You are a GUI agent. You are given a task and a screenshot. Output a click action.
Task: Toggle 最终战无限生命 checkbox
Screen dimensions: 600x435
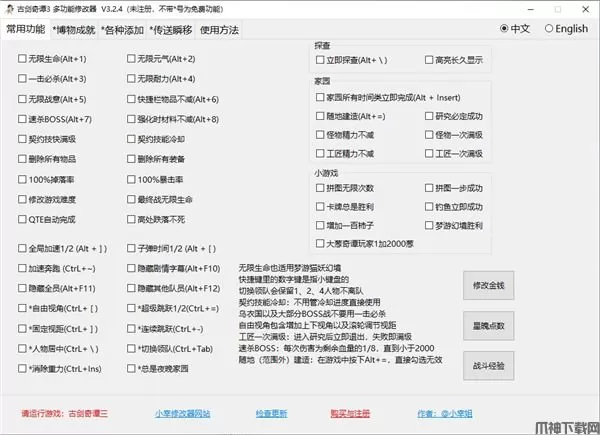click(131, 199)
